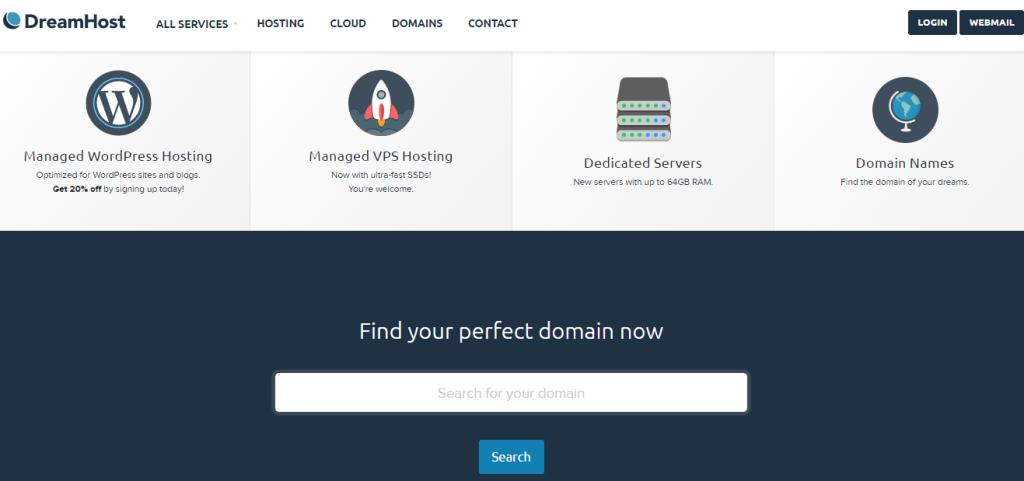Image resolution: width=1024 pixels, height=481 pixels.
Task: Click 'Find the domain of your dreams.' text
Action: coord(905,182)
